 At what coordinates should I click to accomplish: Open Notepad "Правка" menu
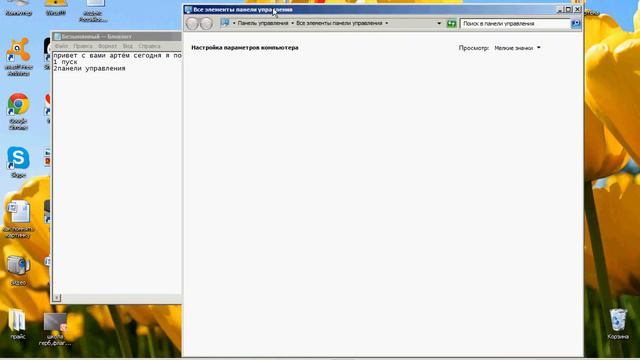click(83, 46)
